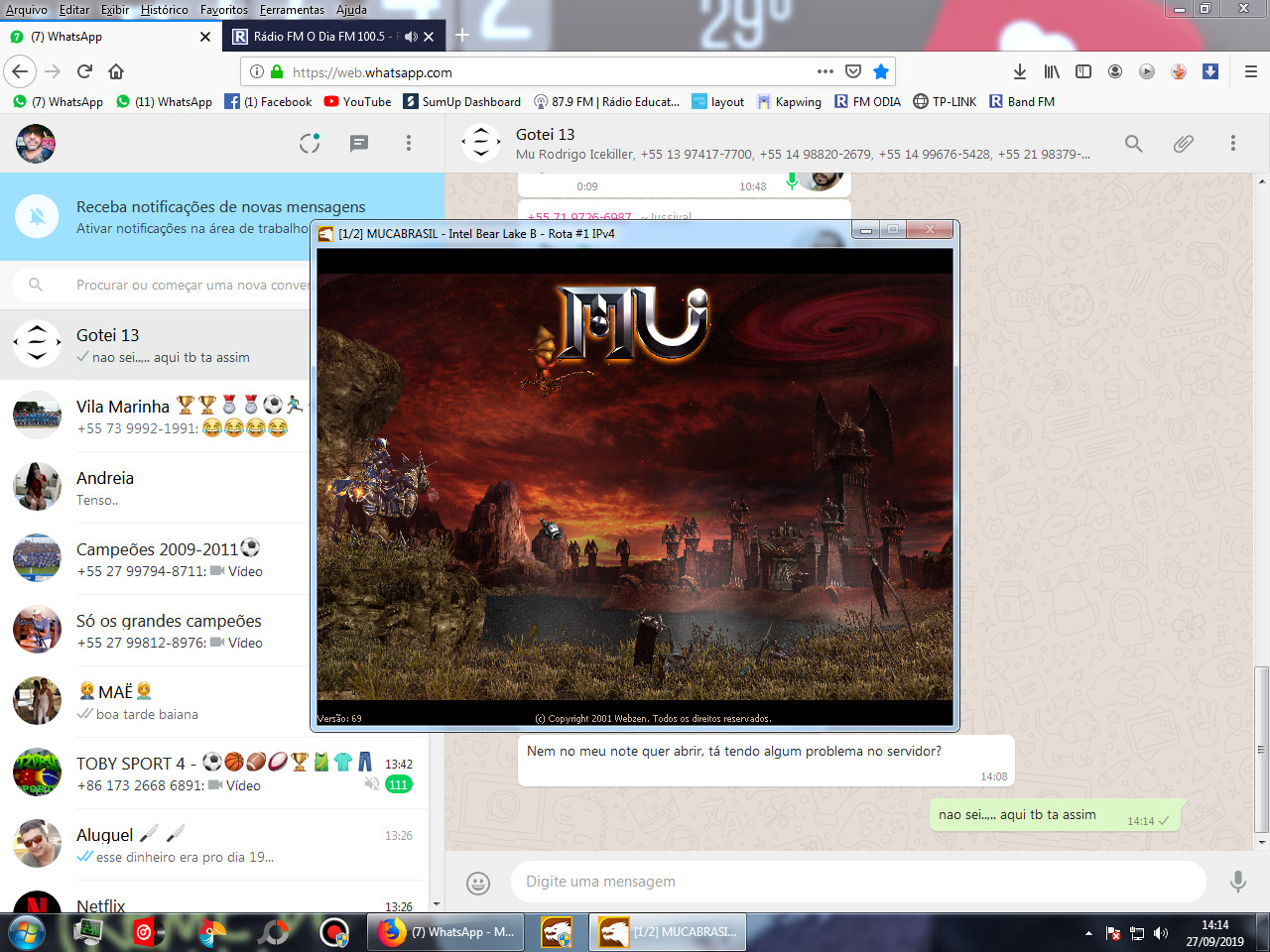Click the microphone voice message icon

click(x=1237, y=882)
